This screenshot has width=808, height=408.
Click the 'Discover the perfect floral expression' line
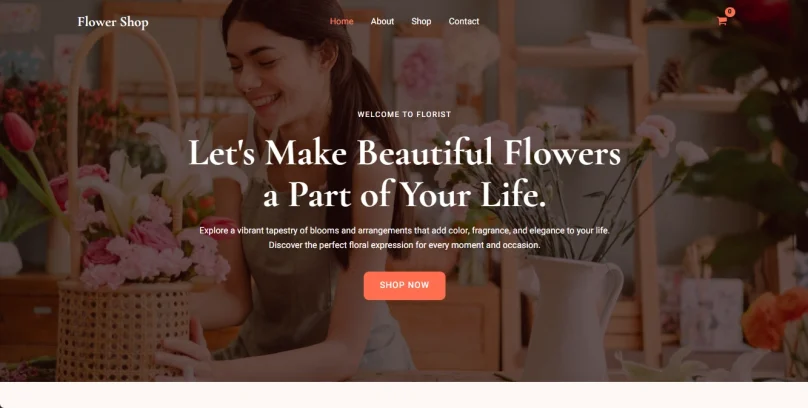click(x=405, y=245)
